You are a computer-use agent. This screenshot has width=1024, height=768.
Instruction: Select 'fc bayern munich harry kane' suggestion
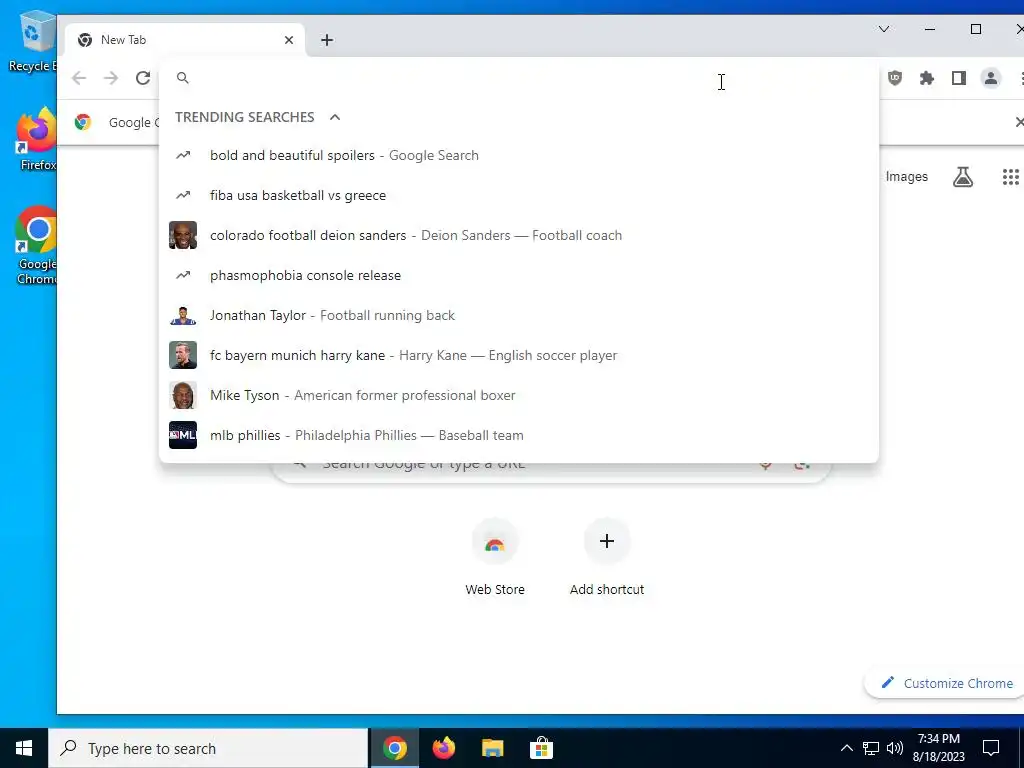[x=519, y=355]
